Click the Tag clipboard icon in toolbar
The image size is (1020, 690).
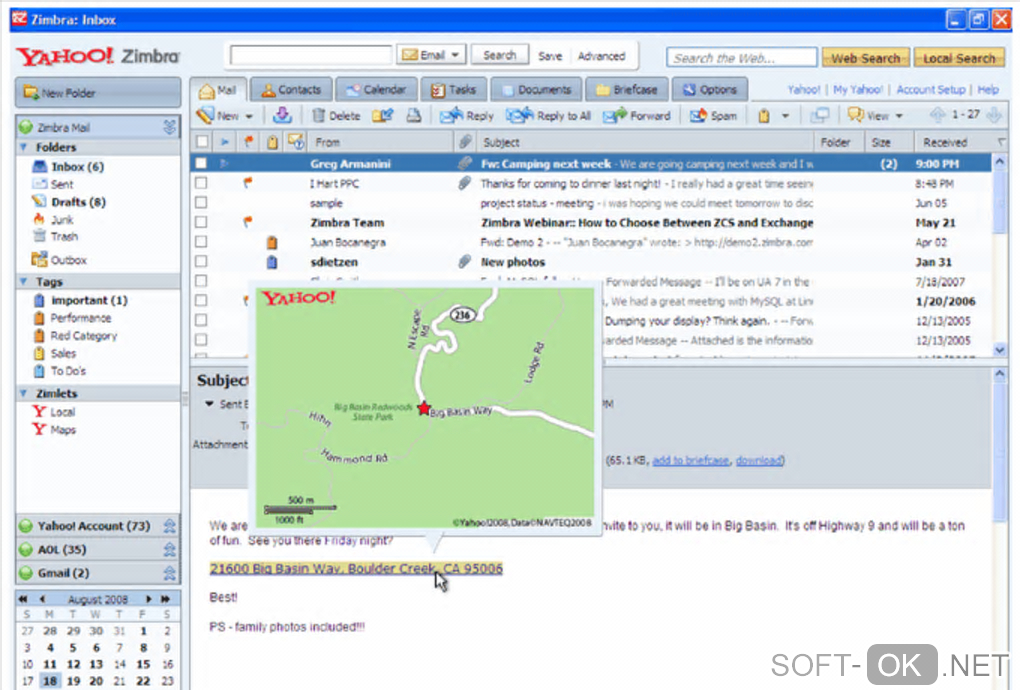[764, 116]
